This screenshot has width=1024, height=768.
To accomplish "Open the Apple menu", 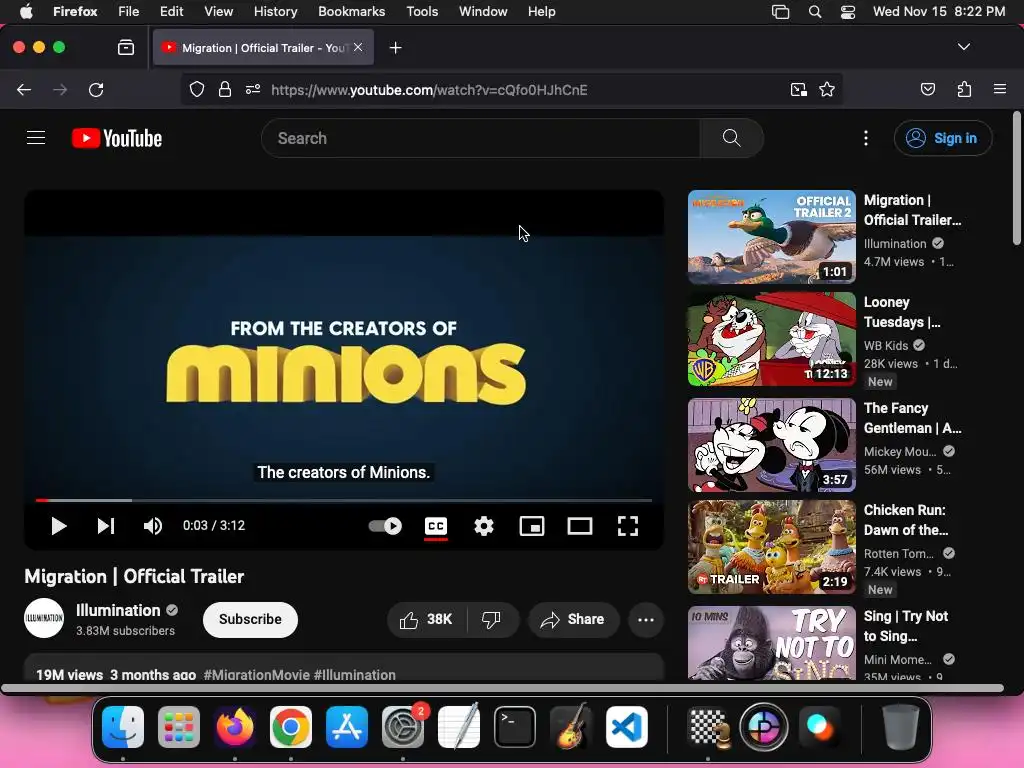I will pyautogui.click(x=25, y=11).
